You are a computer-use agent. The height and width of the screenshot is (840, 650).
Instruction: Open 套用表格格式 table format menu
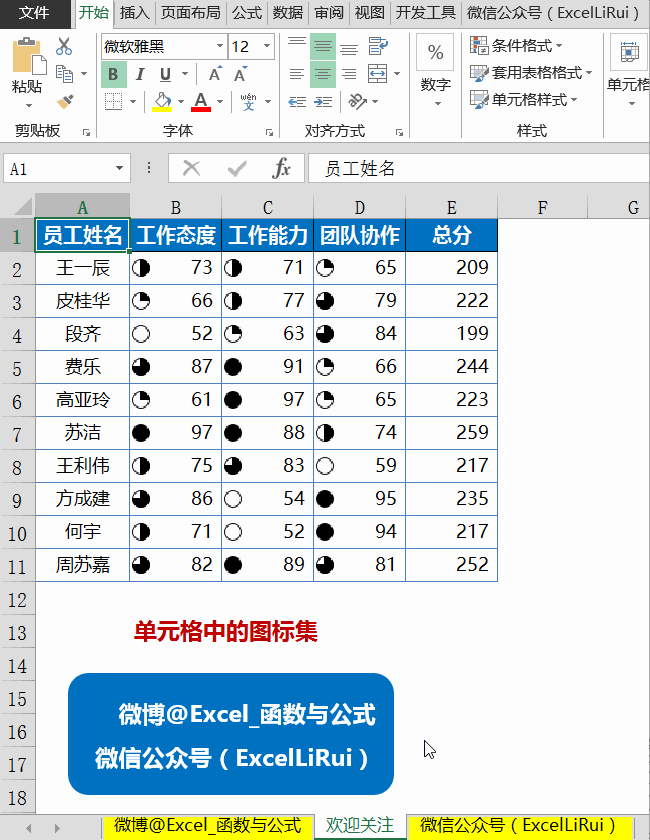pyautogui.click(x=531, y=73)
